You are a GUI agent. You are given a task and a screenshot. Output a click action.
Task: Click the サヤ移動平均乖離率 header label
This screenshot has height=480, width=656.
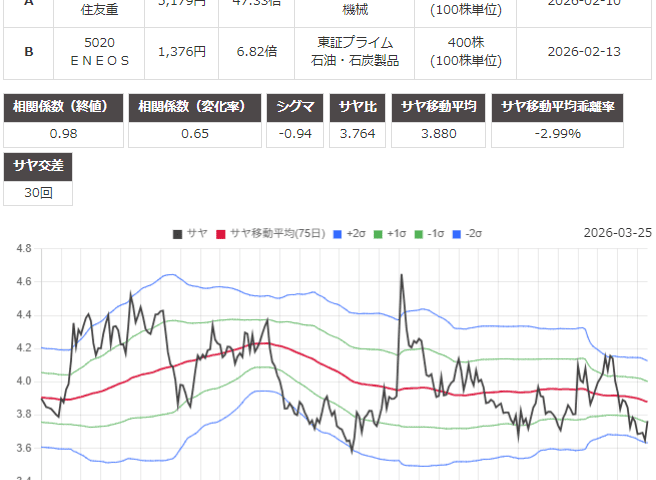(571, 107)
